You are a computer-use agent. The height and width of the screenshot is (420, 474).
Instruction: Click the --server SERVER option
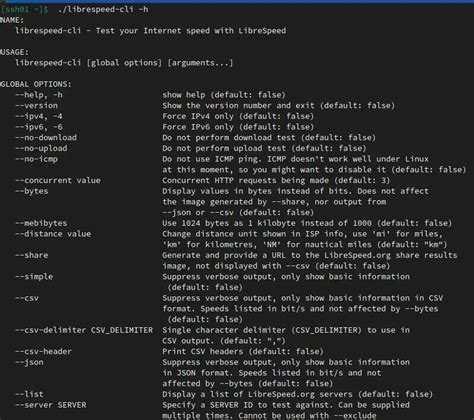51,405
